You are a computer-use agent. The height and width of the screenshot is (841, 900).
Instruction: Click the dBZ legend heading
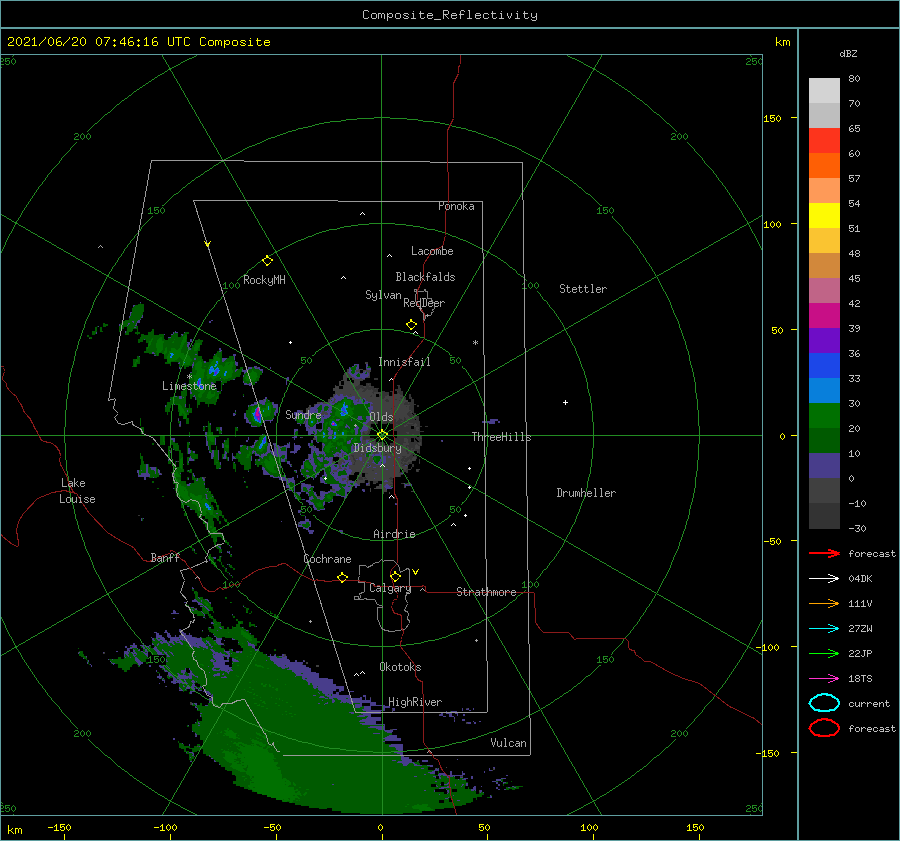(x=848, y=53)
